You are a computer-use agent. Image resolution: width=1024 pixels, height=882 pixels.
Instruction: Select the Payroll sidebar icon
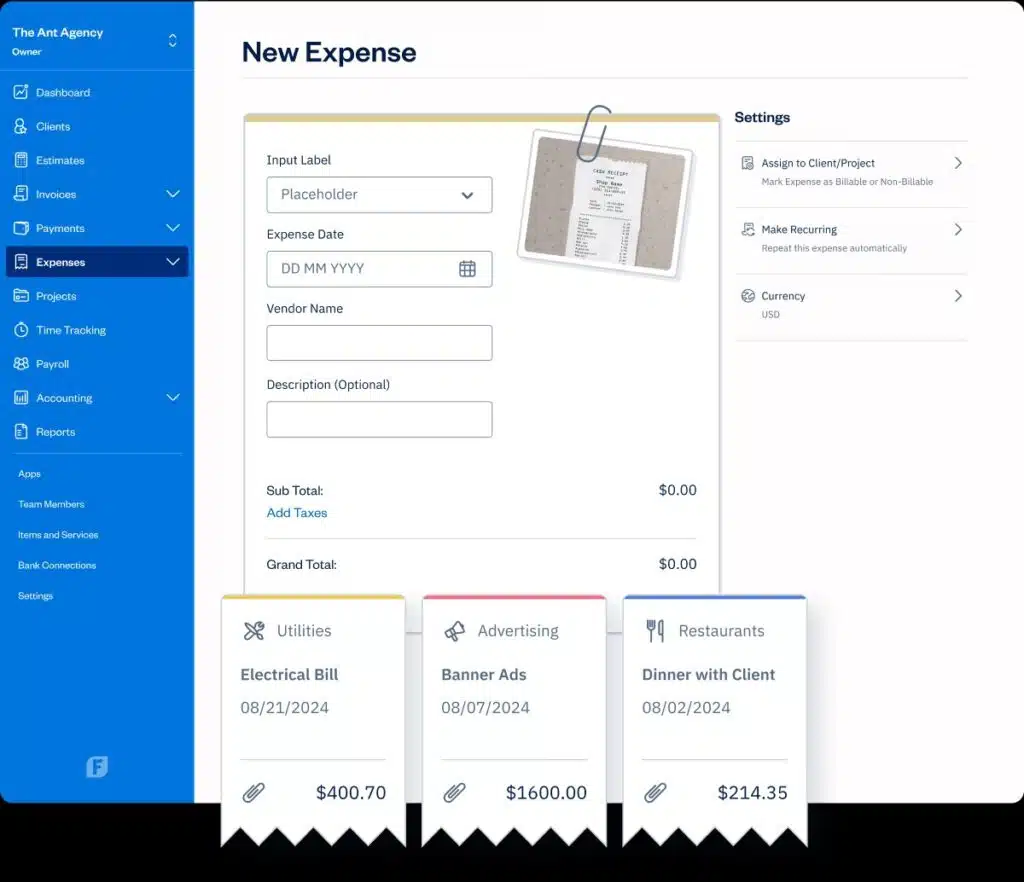point(21,364)
